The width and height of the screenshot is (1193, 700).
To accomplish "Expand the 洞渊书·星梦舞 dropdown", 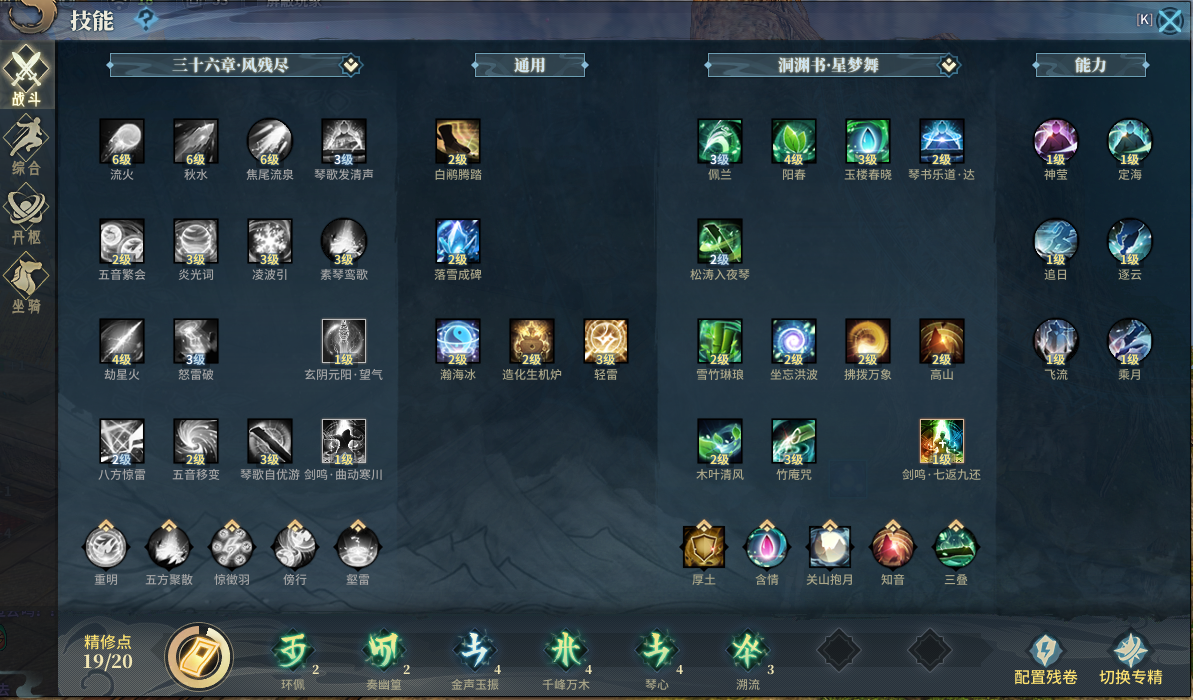I will click(x=949, y=65).
